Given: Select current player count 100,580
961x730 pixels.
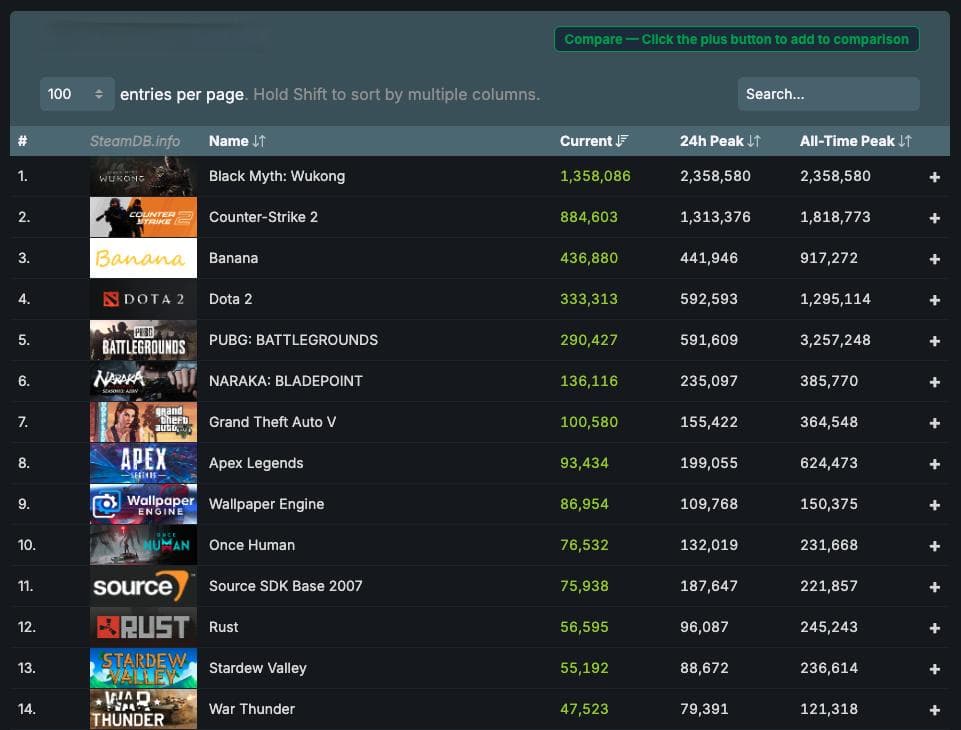Looking at the screenshot, I should (x=589, y=422).
